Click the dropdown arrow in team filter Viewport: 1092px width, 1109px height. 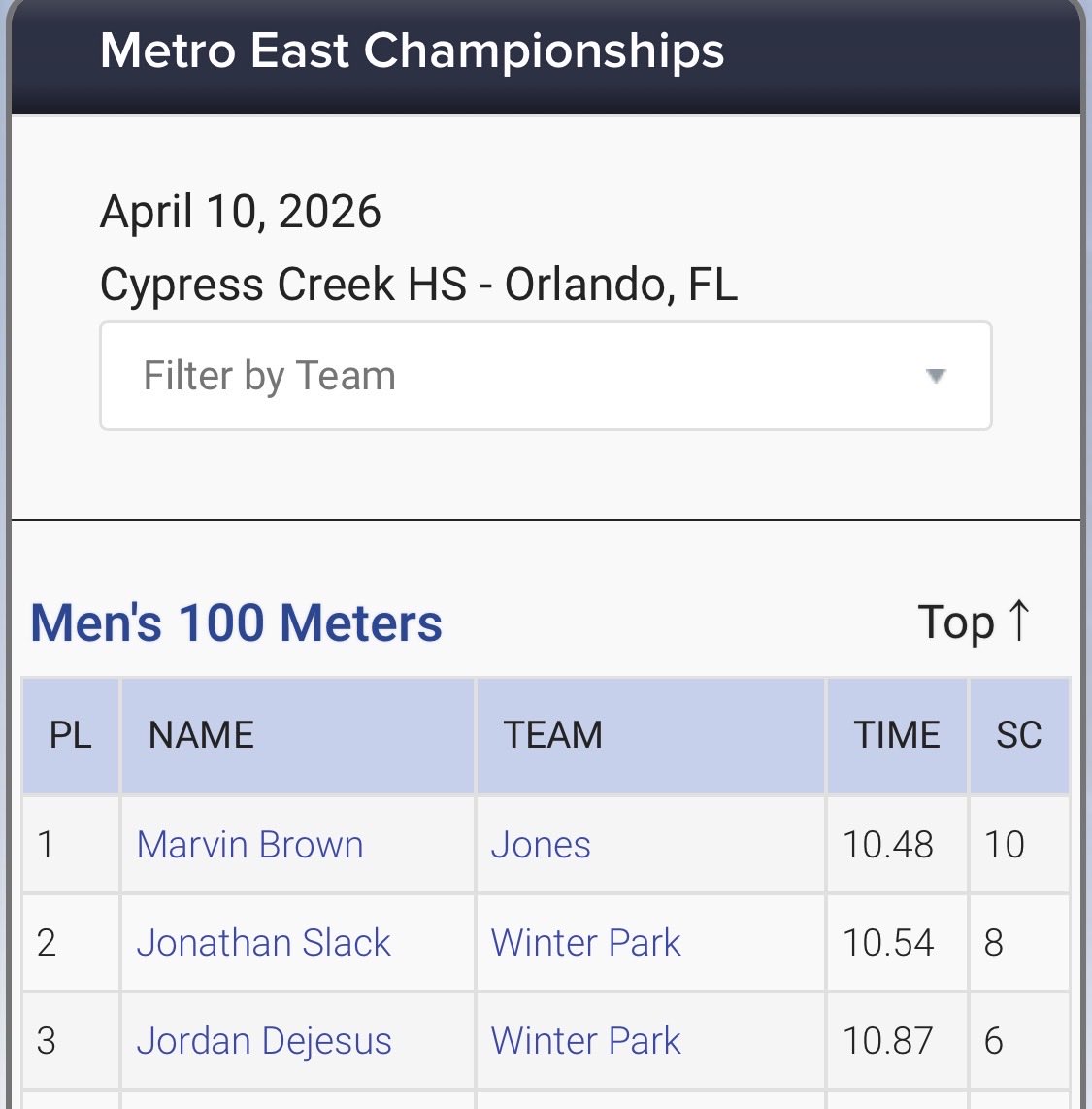[x=936, y=376]
